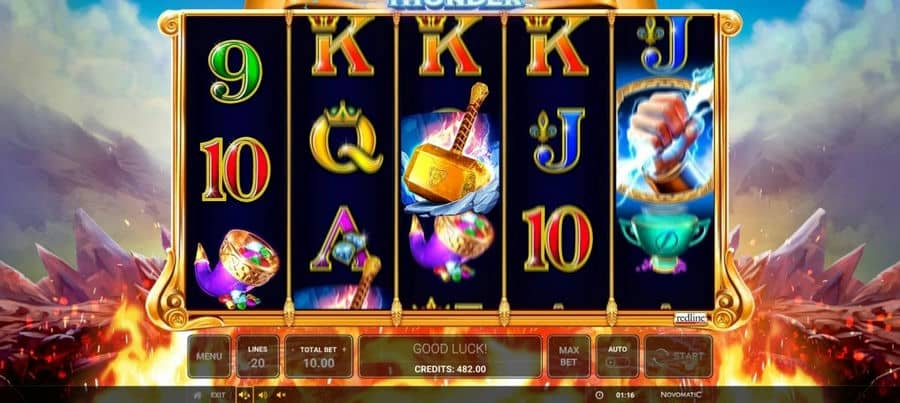This screenshot has height=403, width=900.
Task: Click the home icon beside EXIT
Action: 198,395
